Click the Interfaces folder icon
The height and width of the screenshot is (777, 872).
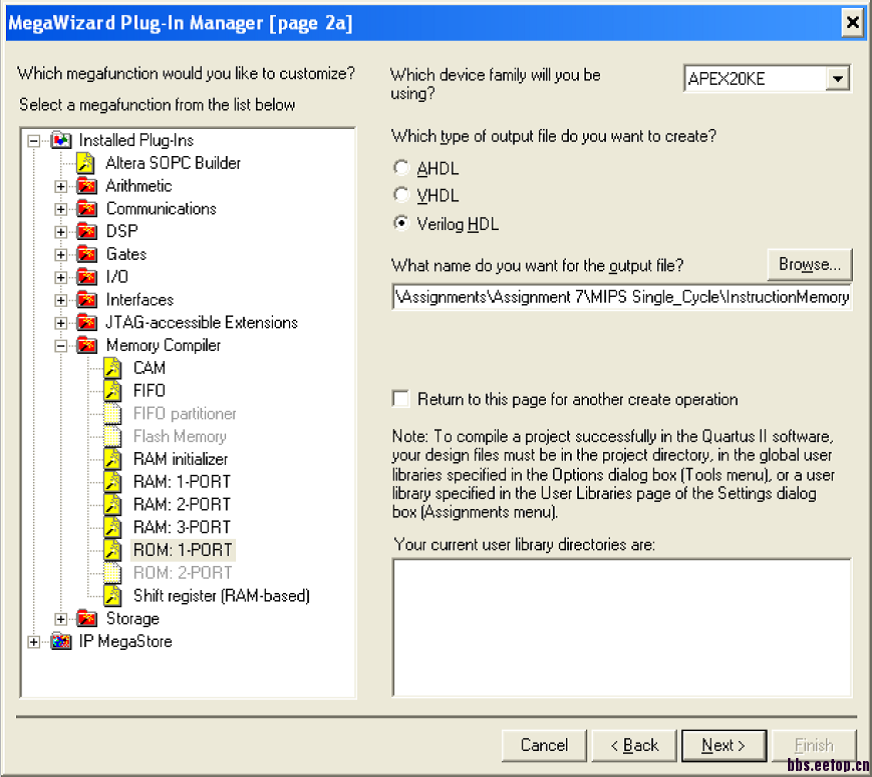[x=87, y=300]
